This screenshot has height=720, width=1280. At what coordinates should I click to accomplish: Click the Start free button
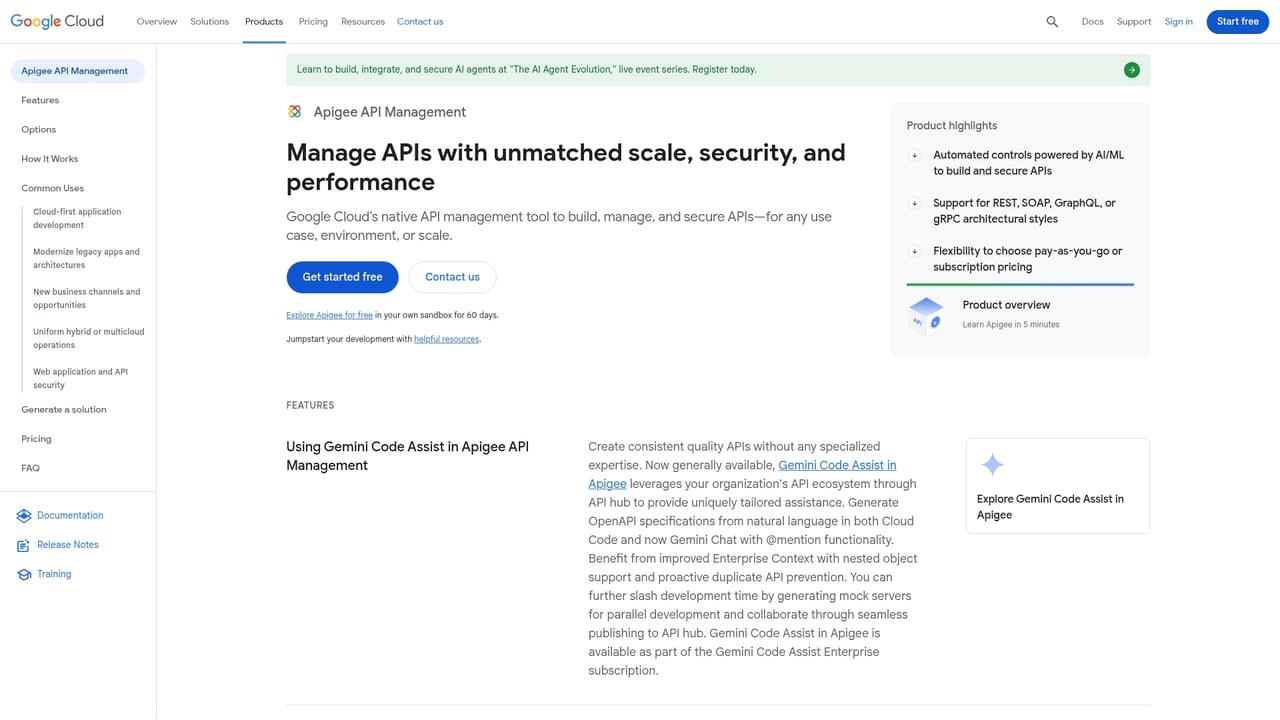1237,21
